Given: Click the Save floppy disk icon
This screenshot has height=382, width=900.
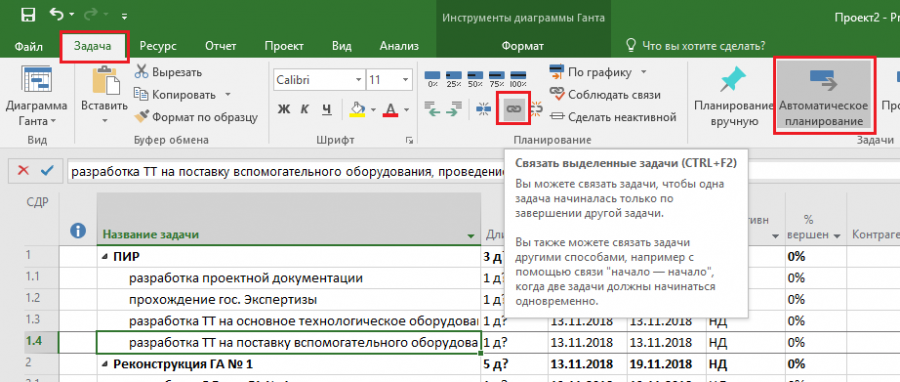Looking at the screenshot, I should pos(28,15).
